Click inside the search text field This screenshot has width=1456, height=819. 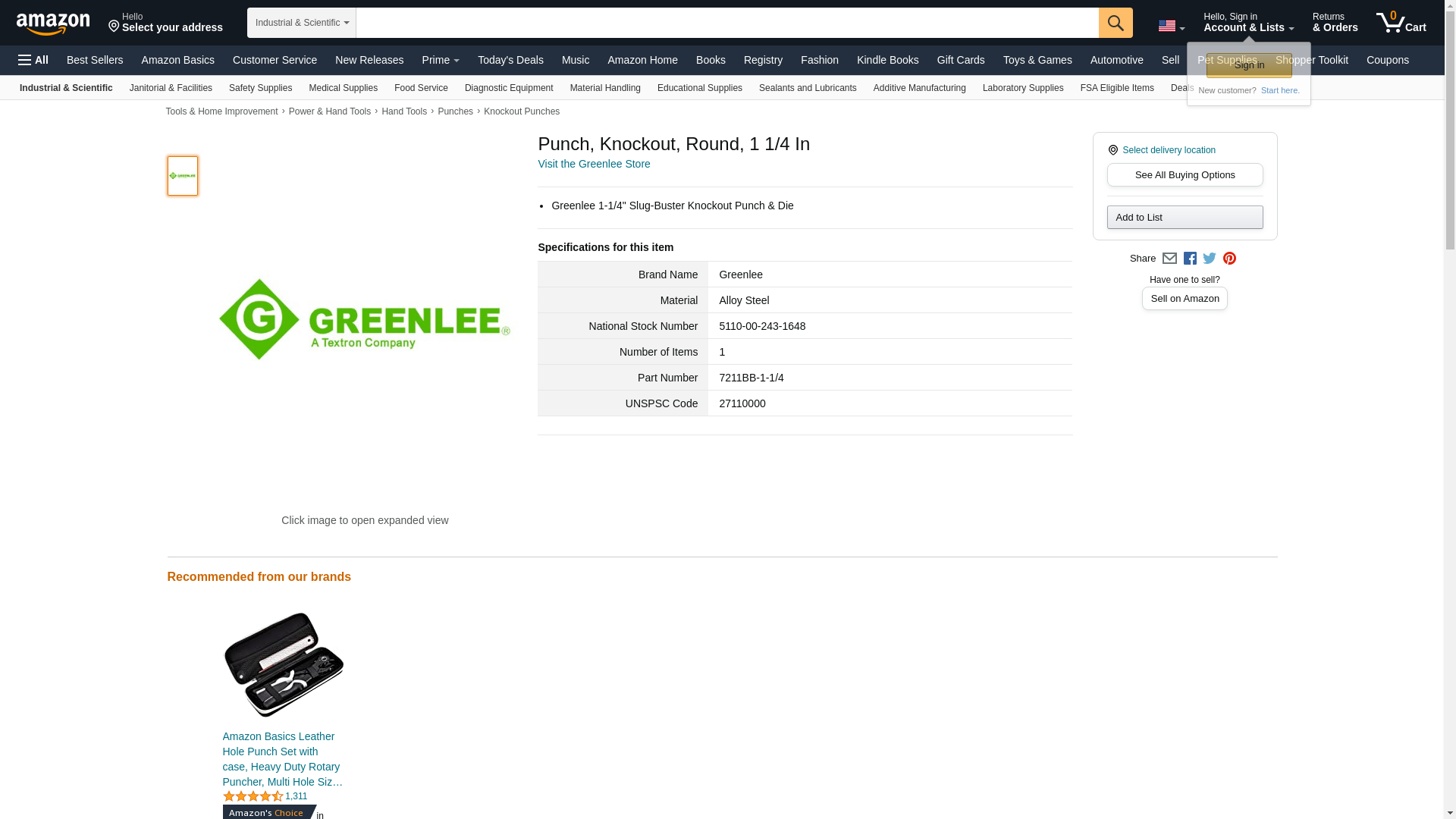[x=726, y=23]
